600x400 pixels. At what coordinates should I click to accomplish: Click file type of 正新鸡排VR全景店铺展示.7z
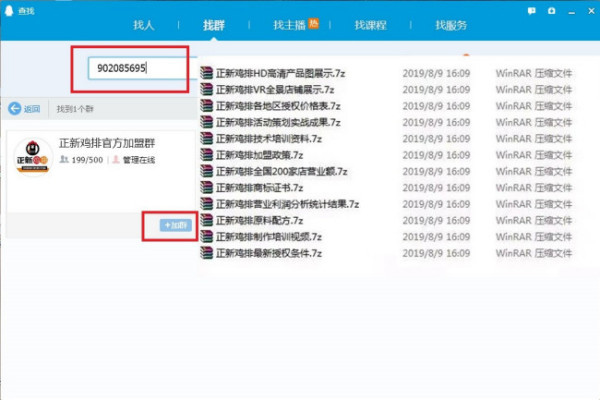534,90
